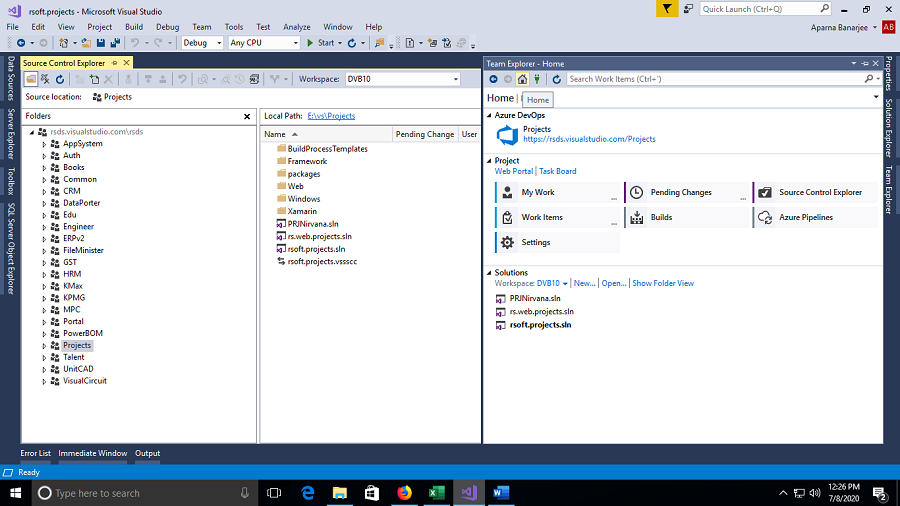
Task: Click the Show Folder View link
Action: coord(663,283)
